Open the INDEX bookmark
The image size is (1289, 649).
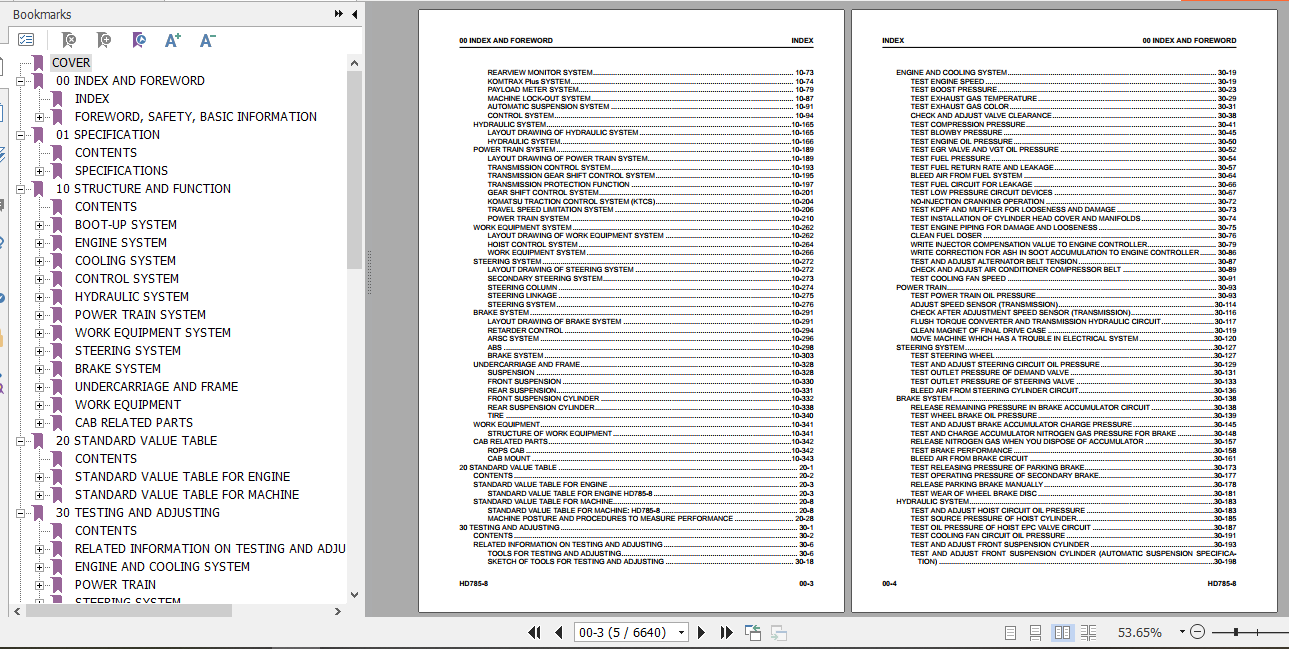tap(92, 99)
